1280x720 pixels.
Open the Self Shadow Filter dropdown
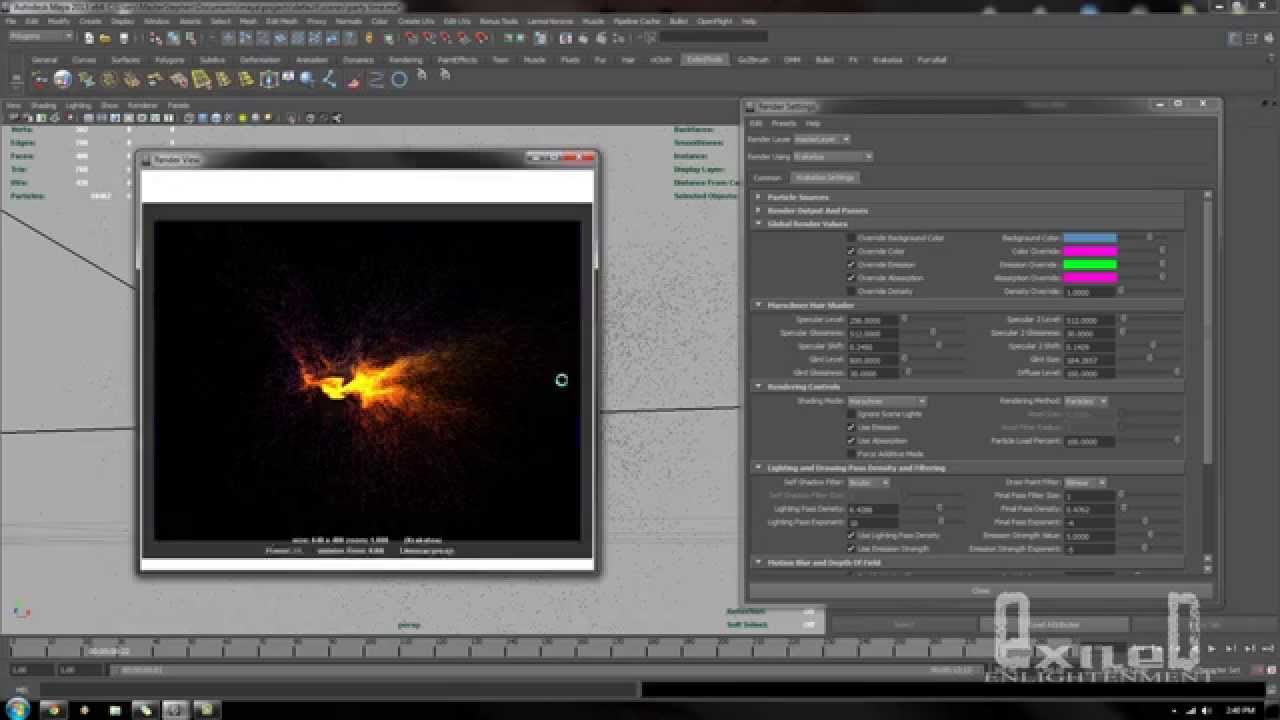click(x=868, y=482)
